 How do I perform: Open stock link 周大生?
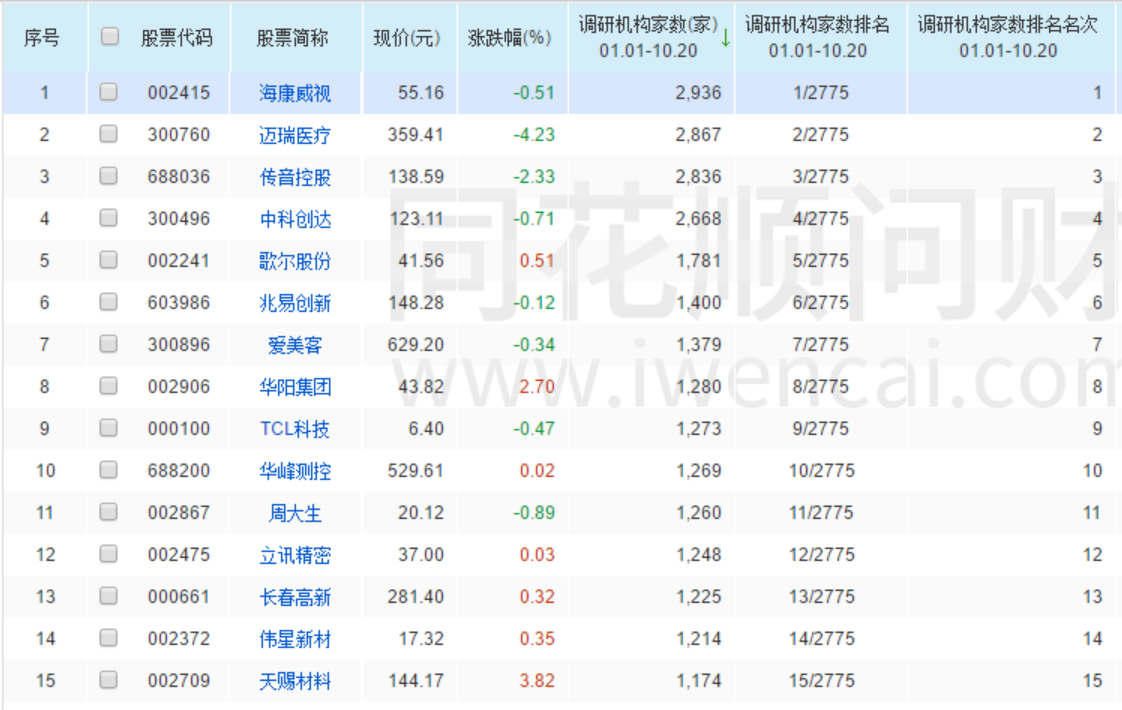point(295,513)
